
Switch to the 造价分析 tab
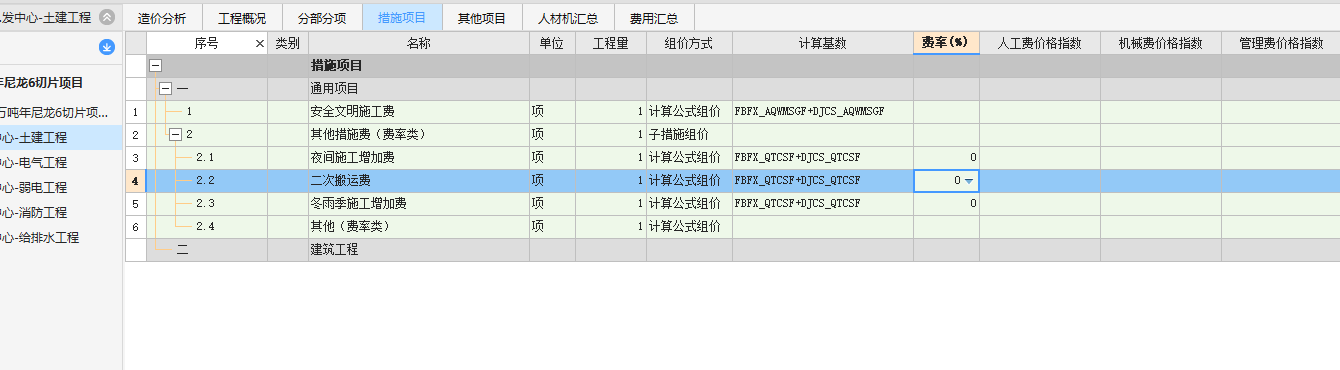tap(162, 18)
